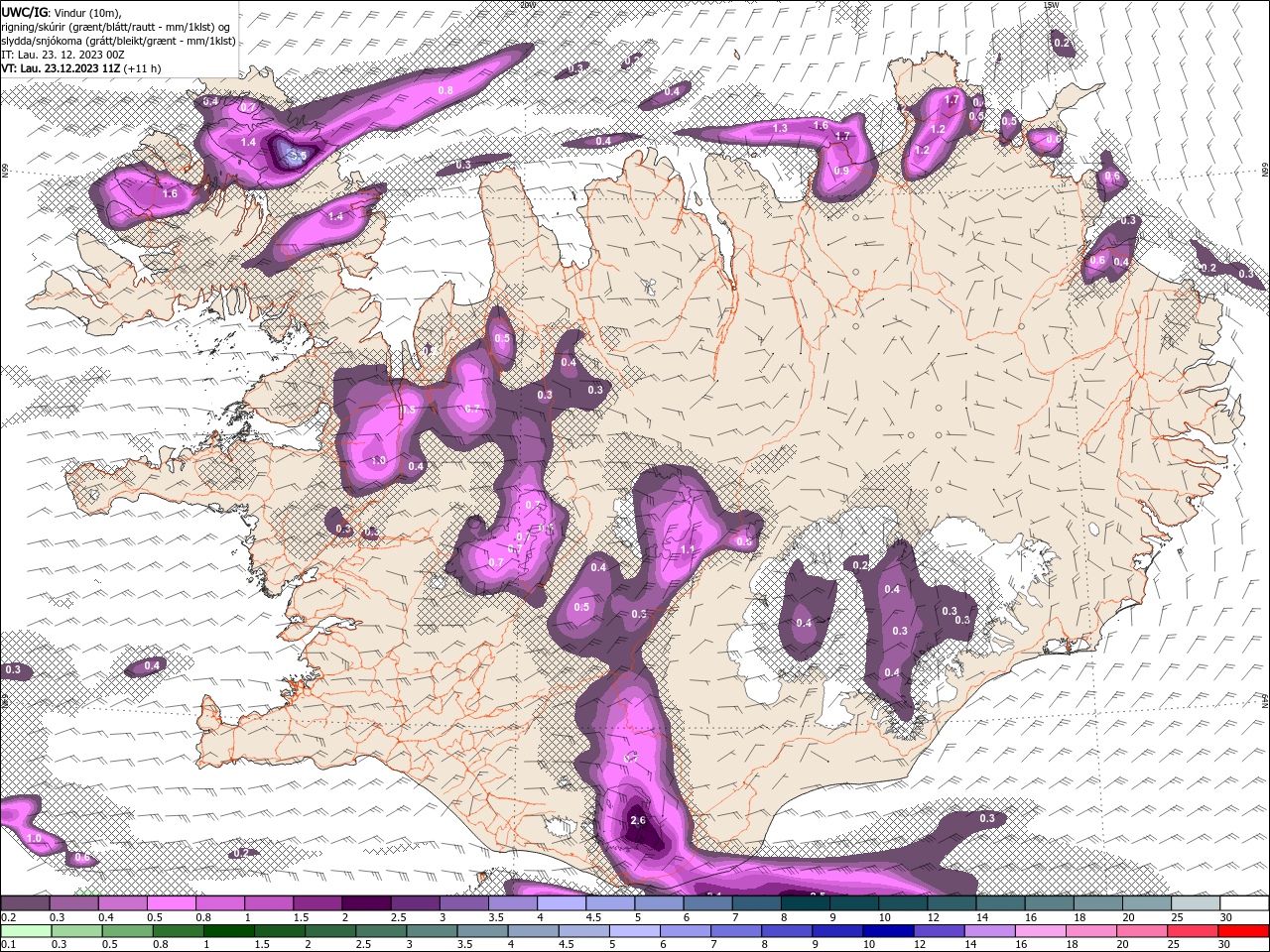The height and width of the screenshot is (952, 1270).
Task: Click the isolated 0.2 label in the top-right corner
Action: (1062, 43)
